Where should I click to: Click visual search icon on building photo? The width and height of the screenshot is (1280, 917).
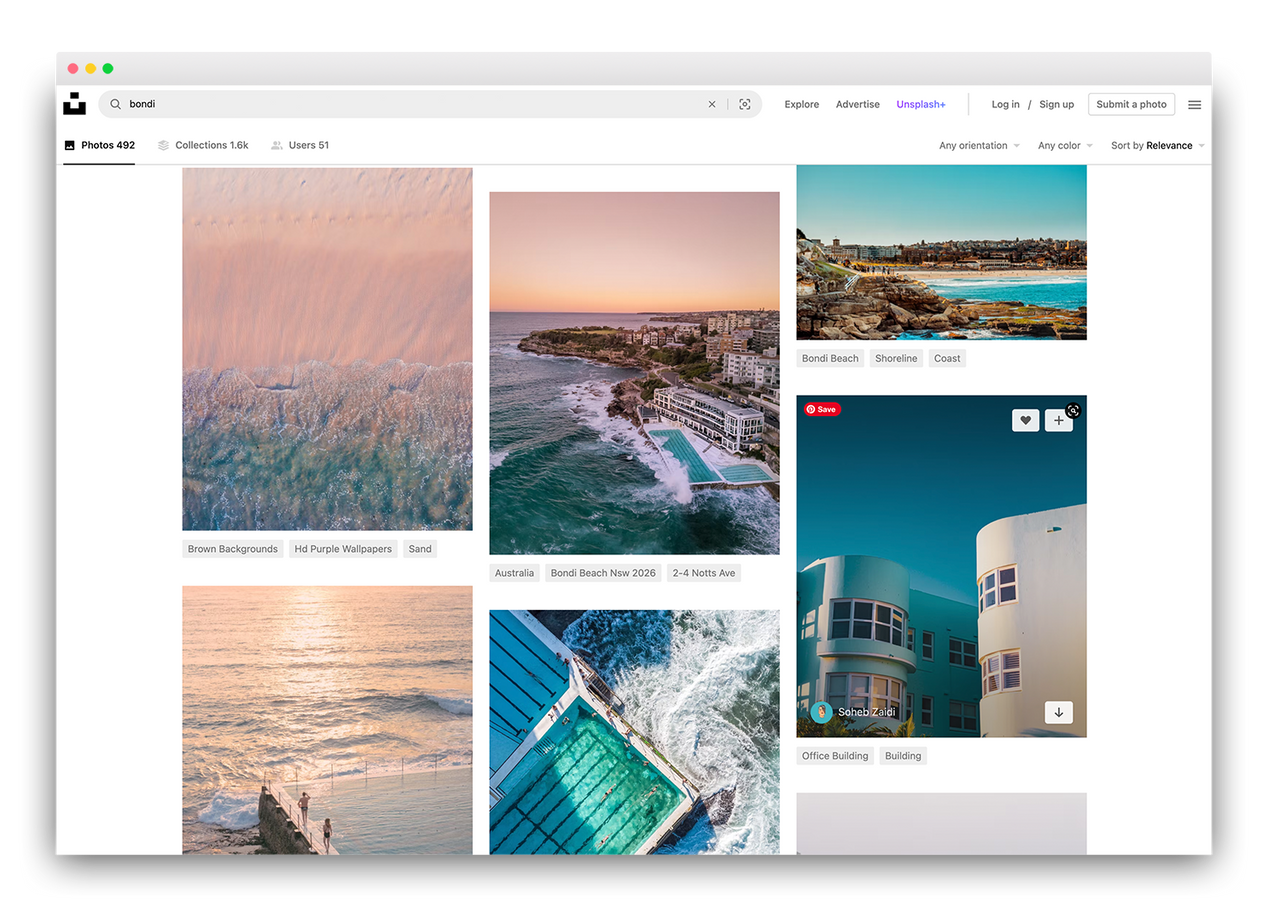click(x=1073, y=410)
